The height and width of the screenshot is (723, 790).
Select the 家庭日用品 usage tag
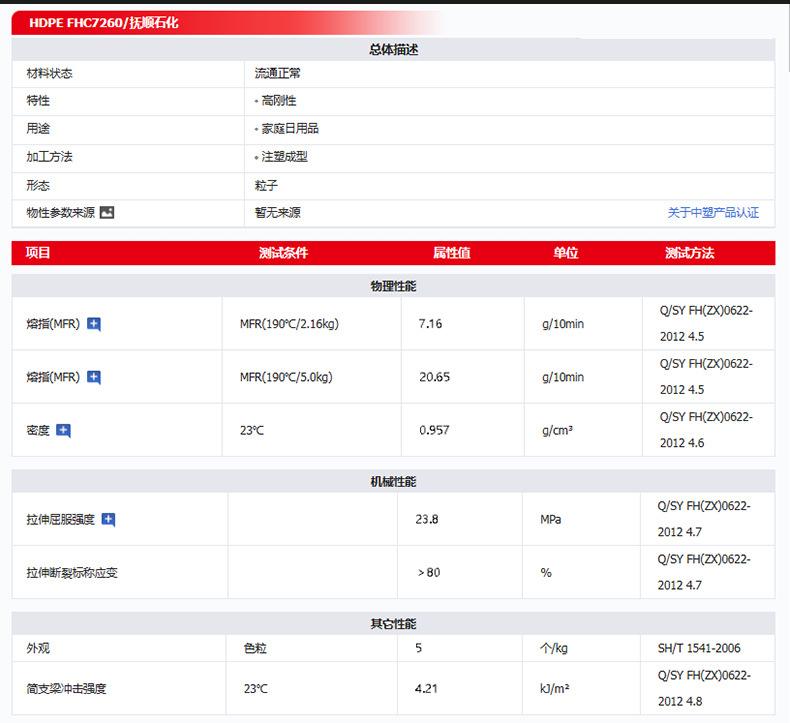click(x=289, y=129)
